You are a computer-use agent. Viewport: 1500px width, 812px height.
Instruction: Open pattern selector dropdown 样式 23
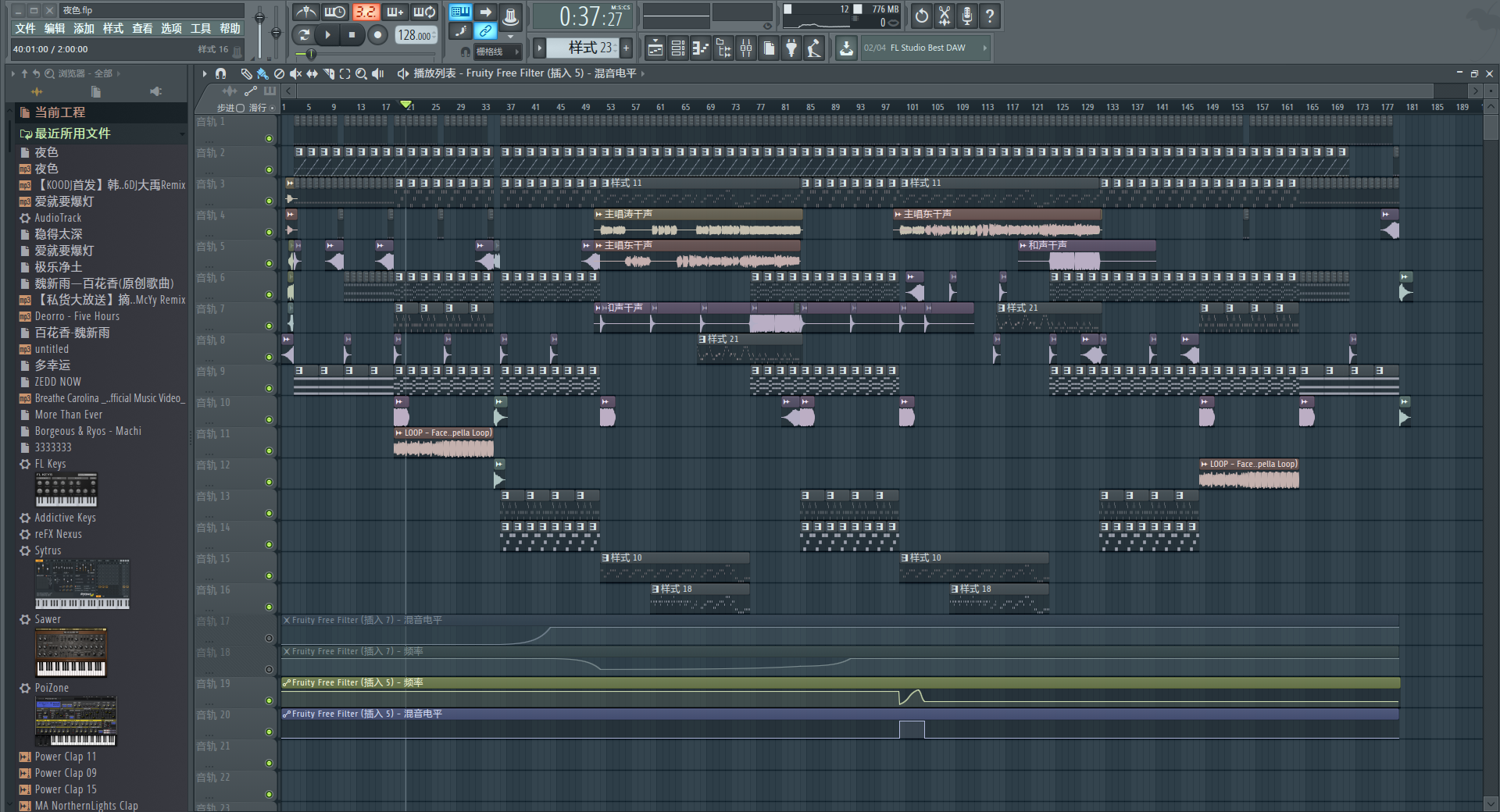tap(582, 48)
